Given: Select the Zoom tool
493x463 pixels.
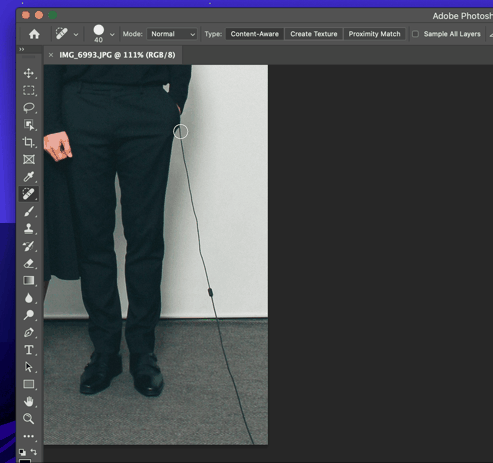Looking at the screenshot, I should (x=29, y=419).
